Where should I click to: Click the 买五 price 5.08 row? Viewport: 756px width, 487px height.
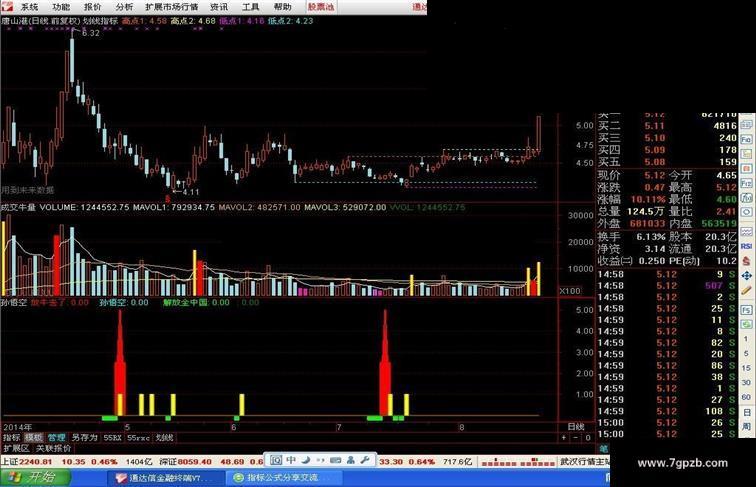667,162
